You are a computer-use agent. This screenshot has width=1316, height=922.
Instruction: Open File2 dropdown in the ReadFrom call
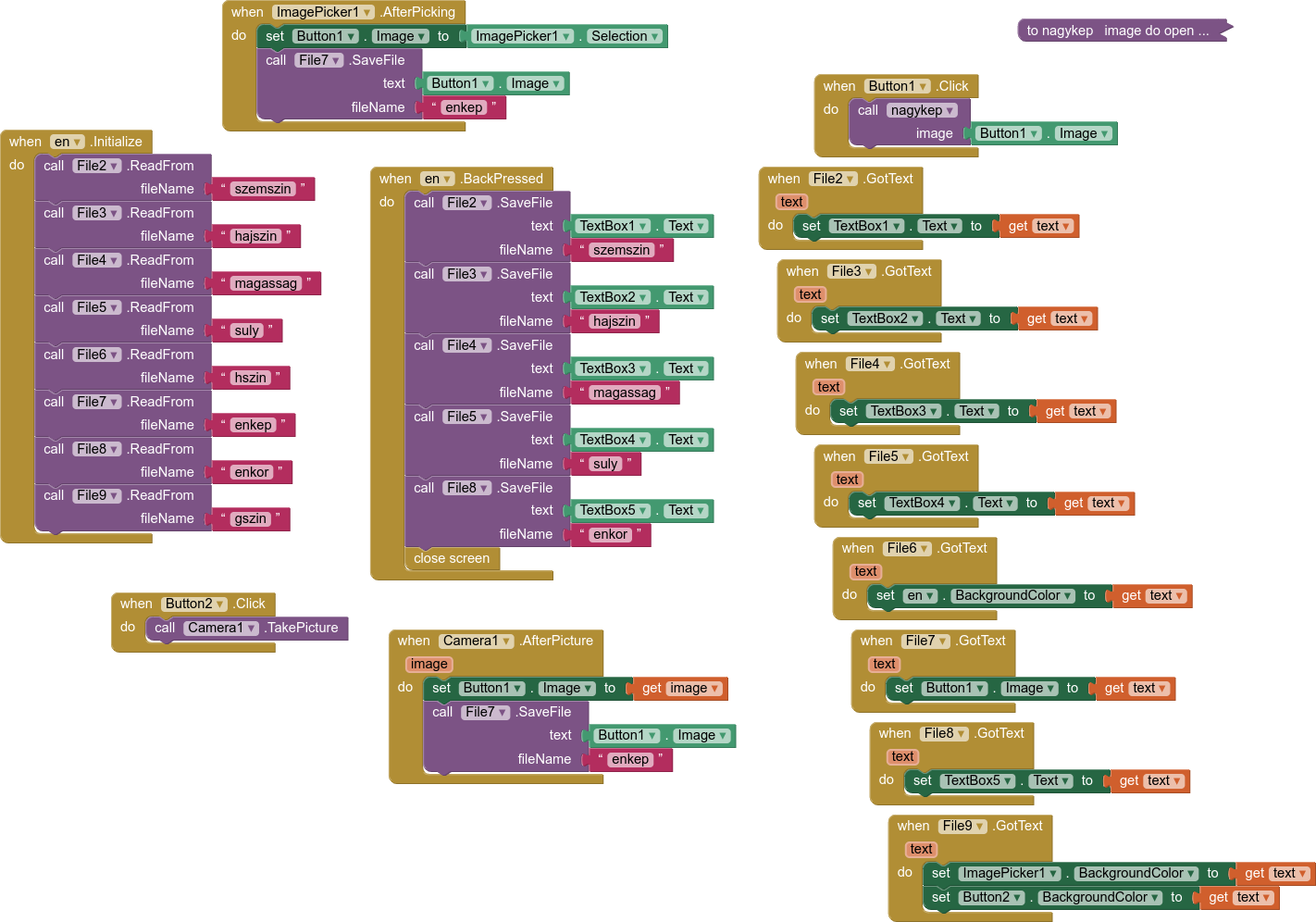[x=98, y=166]
